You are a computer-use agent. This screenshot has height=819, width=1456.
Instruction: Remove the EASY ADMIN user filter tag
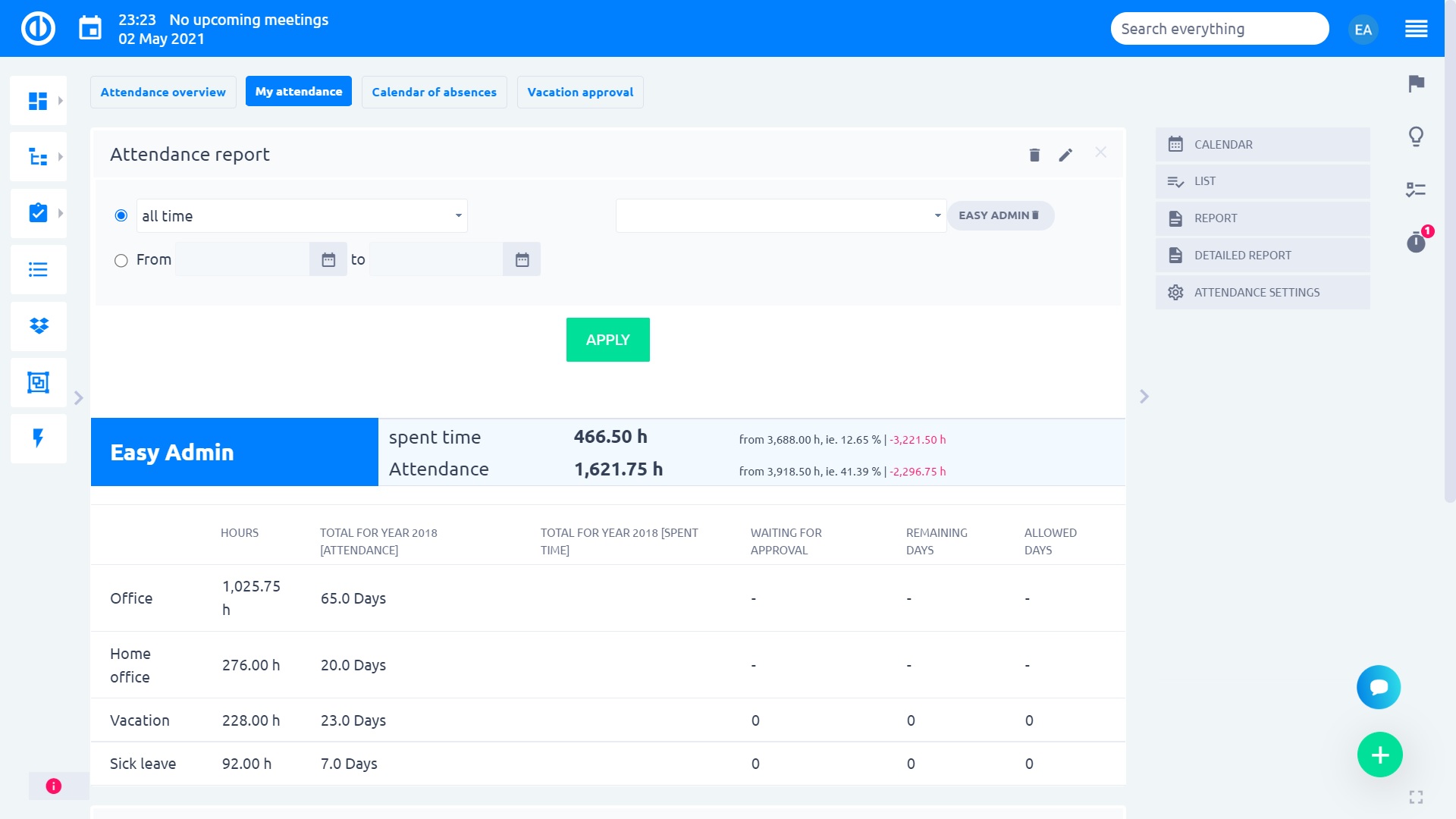point(1036,215)
